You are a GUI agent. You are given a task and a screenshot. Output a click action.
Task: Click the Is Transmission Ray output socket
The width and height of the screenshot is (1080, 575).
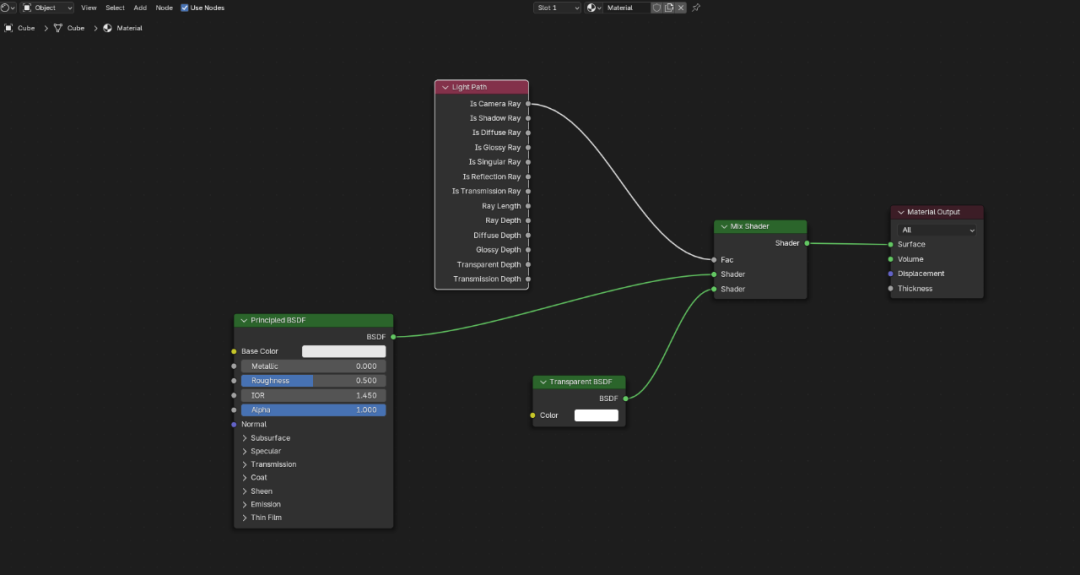(528, 191)
